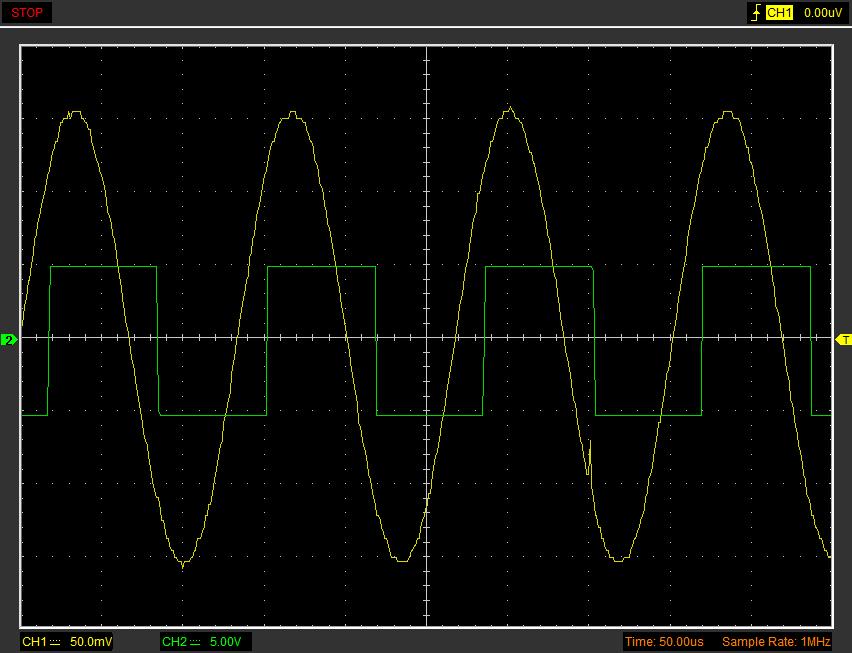Click the green channel 2 ground marker
Screen dimensions: 852x653
[9, 340]
